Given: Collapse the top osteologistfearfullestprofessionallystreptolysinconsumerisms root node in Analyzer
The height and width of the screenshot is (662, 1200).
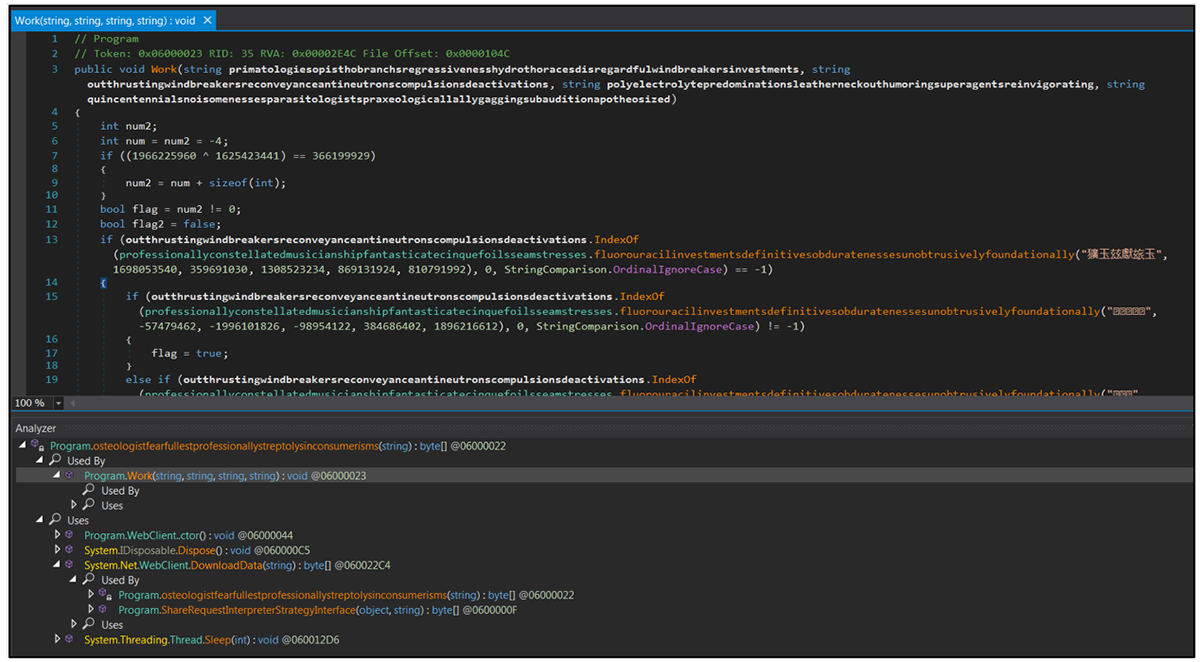Looking at the screenshot, I should click(x=23, y=446).
